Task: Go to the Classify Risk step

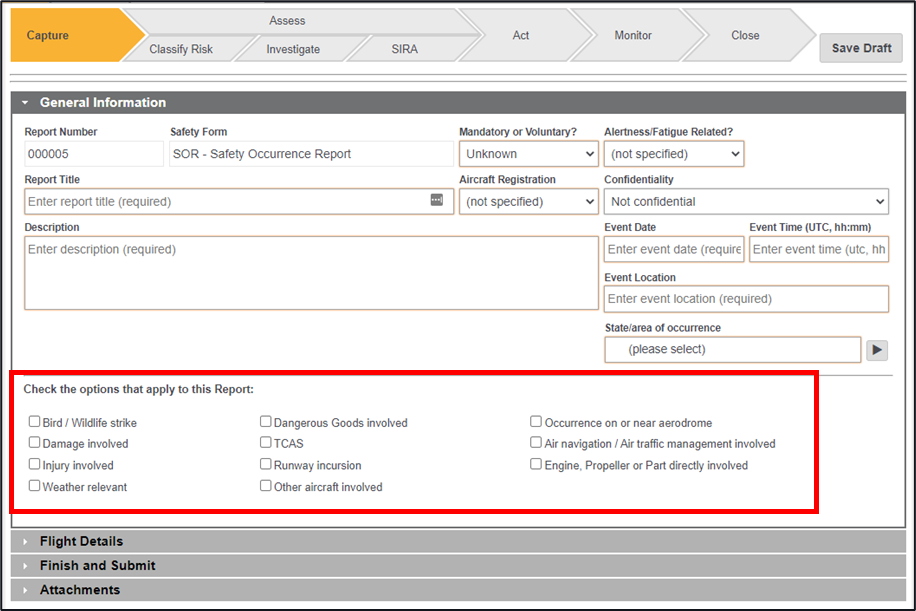Action: point(181,49)
